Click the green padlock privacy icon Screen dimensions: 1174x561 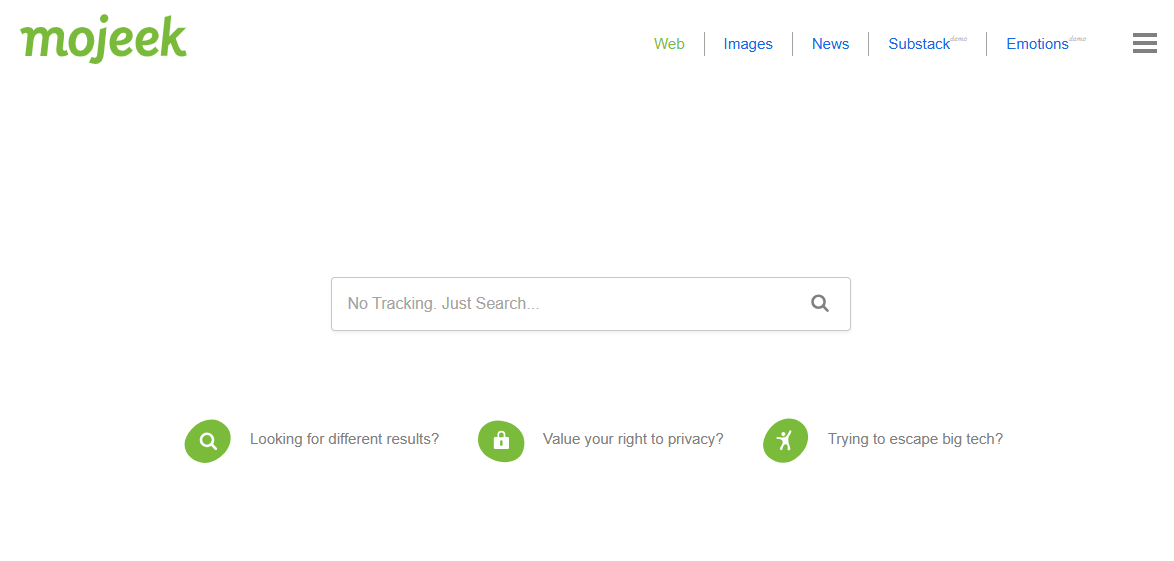501,440
